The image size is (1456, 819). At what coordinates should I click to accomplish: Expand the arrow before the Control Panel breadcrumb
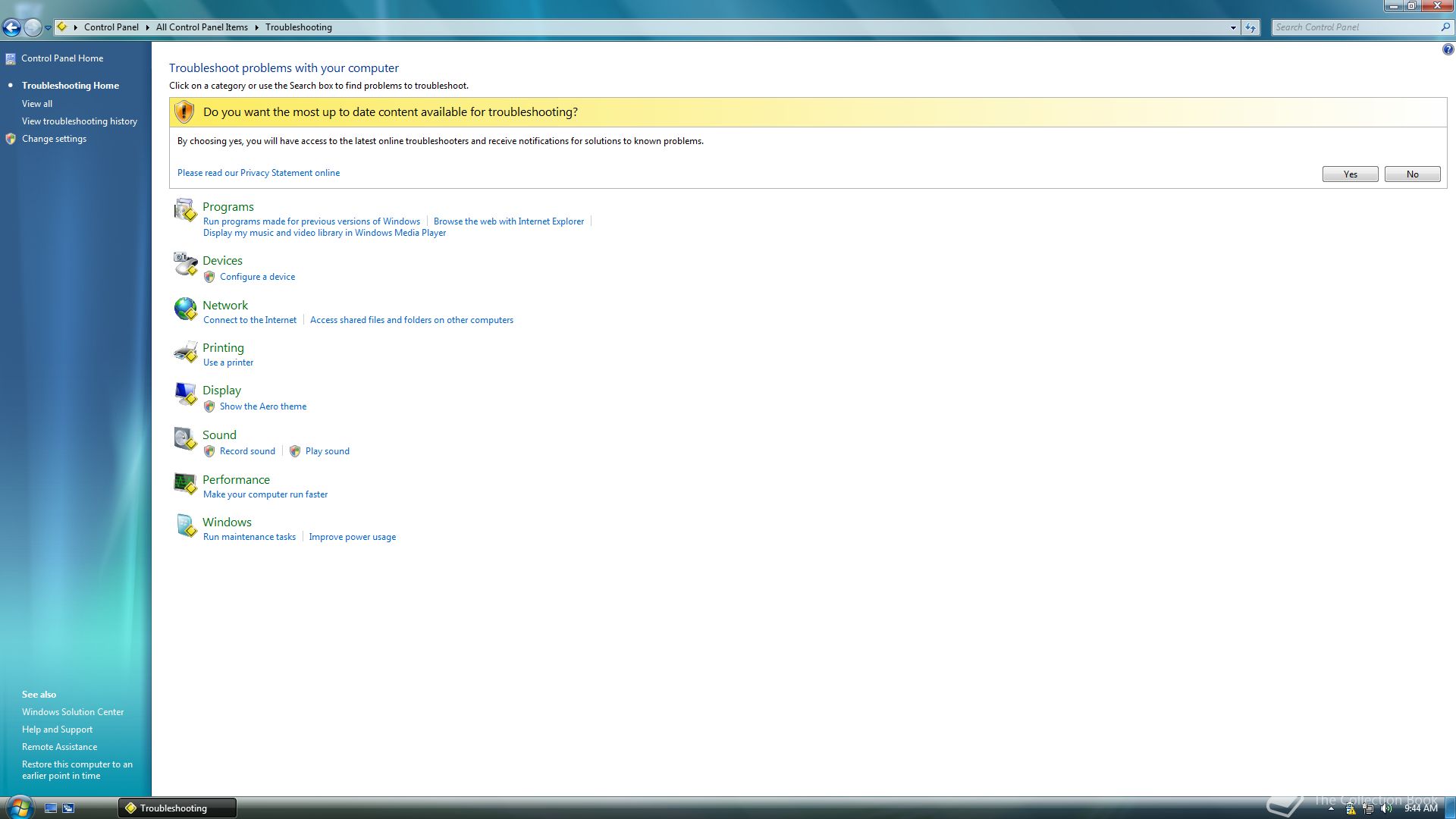click(76, 27)
